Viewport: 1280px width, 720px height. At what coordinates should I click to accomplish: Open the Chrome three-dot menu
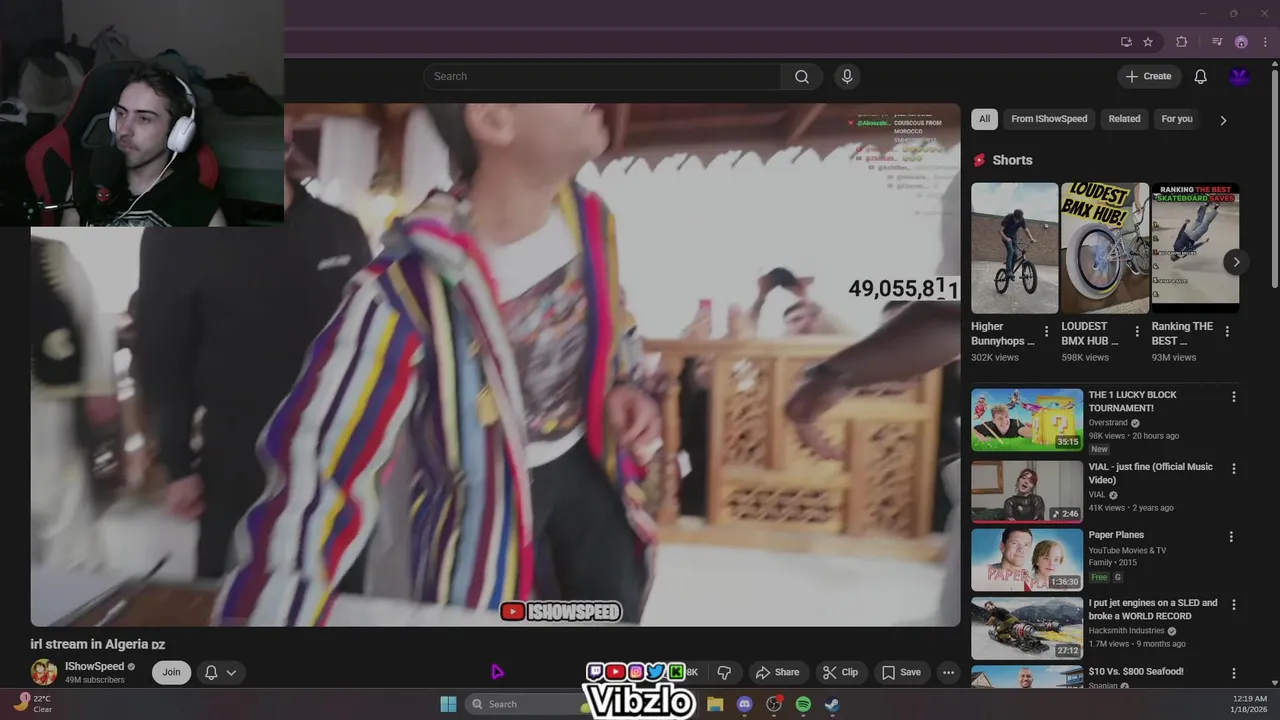click(x=1265, y=42)
